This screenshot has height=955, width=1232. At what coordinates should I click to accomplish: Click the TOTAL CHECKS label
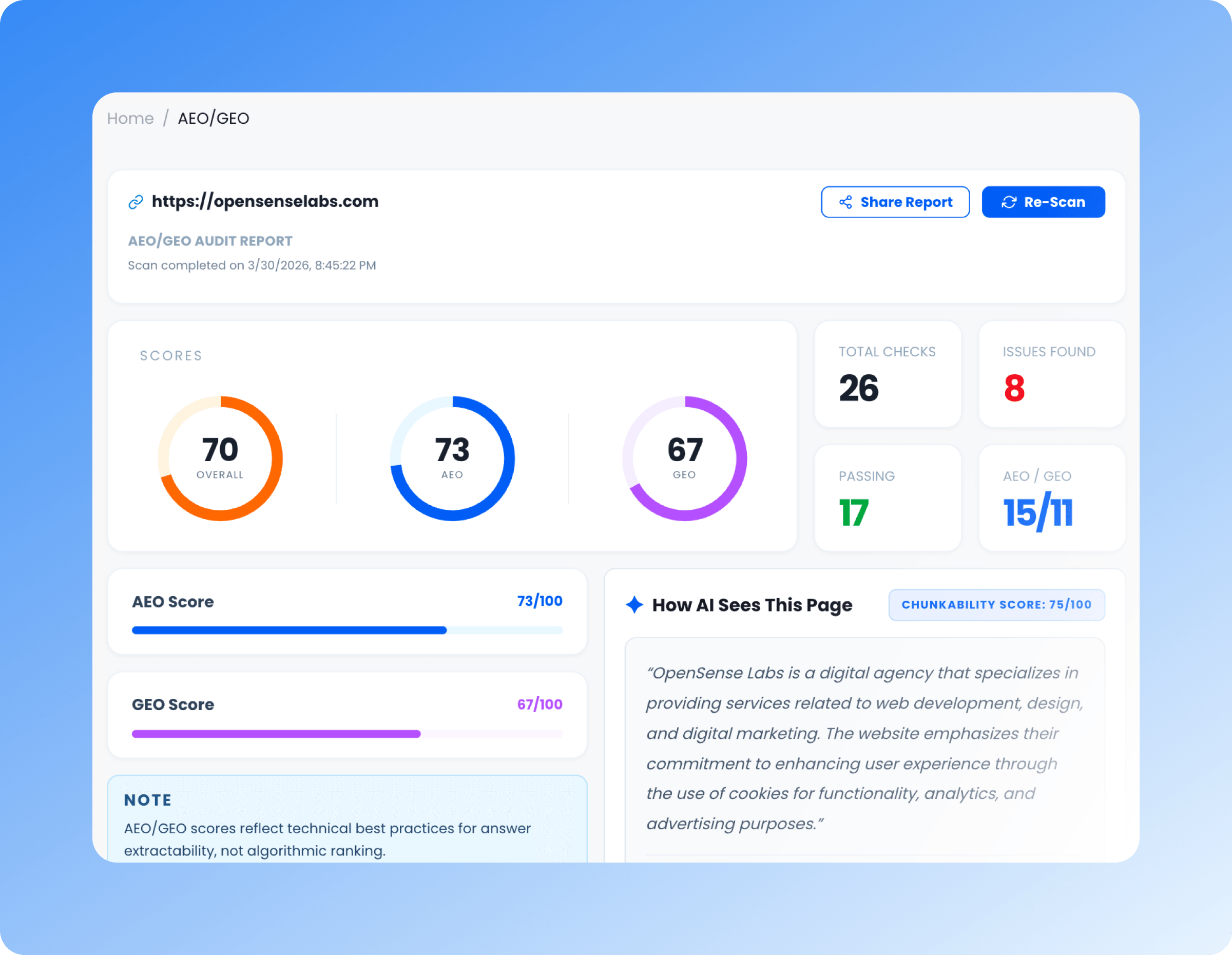point(887,351)
